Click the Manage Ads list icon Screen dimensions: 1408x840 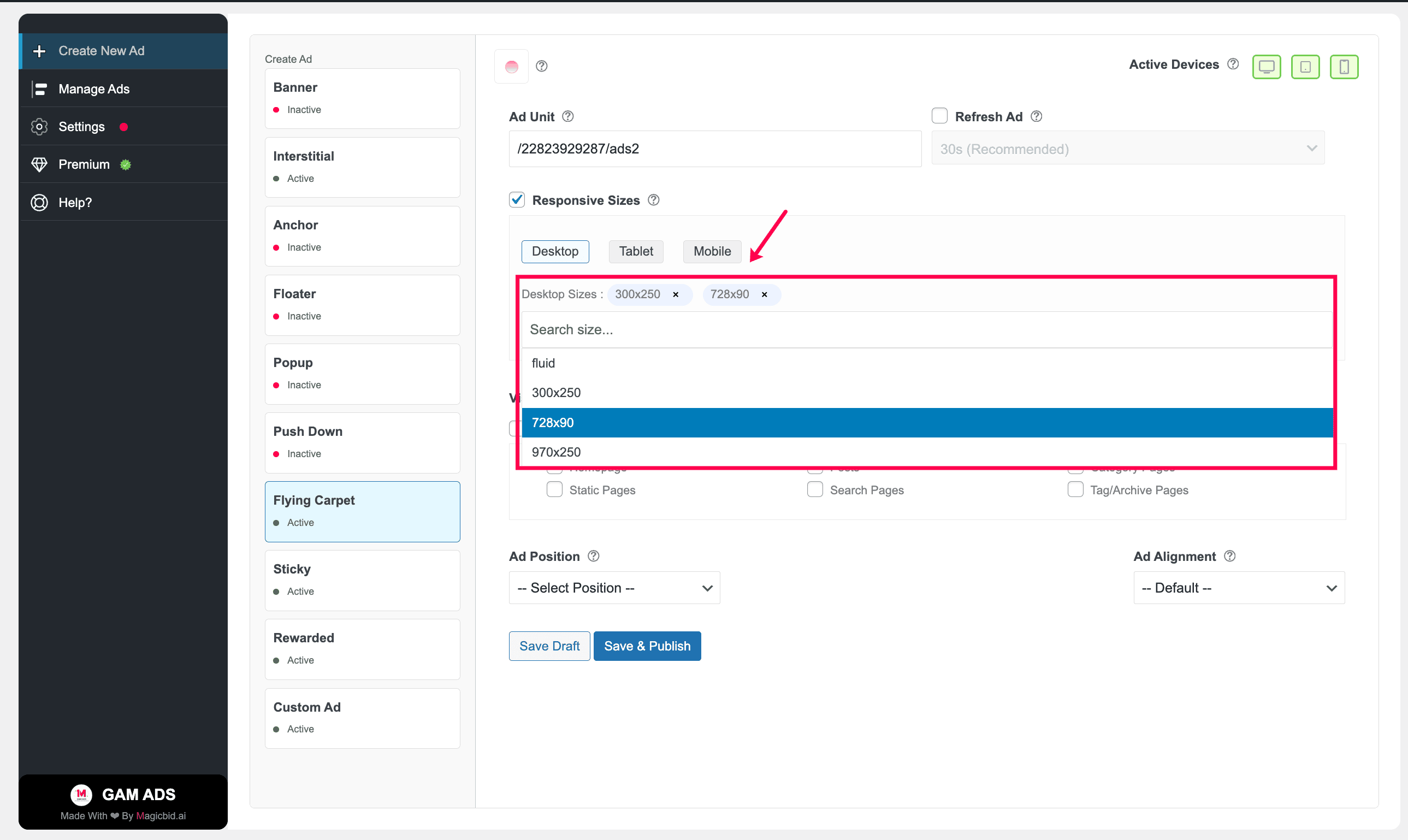pyautogui.click(x=39, y=89)
